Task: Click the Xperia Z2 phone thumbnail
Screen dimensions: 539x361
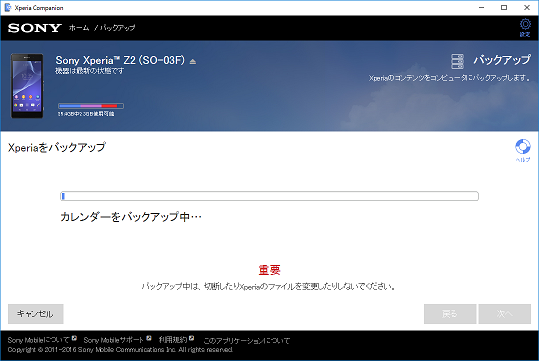Action: 27,86
